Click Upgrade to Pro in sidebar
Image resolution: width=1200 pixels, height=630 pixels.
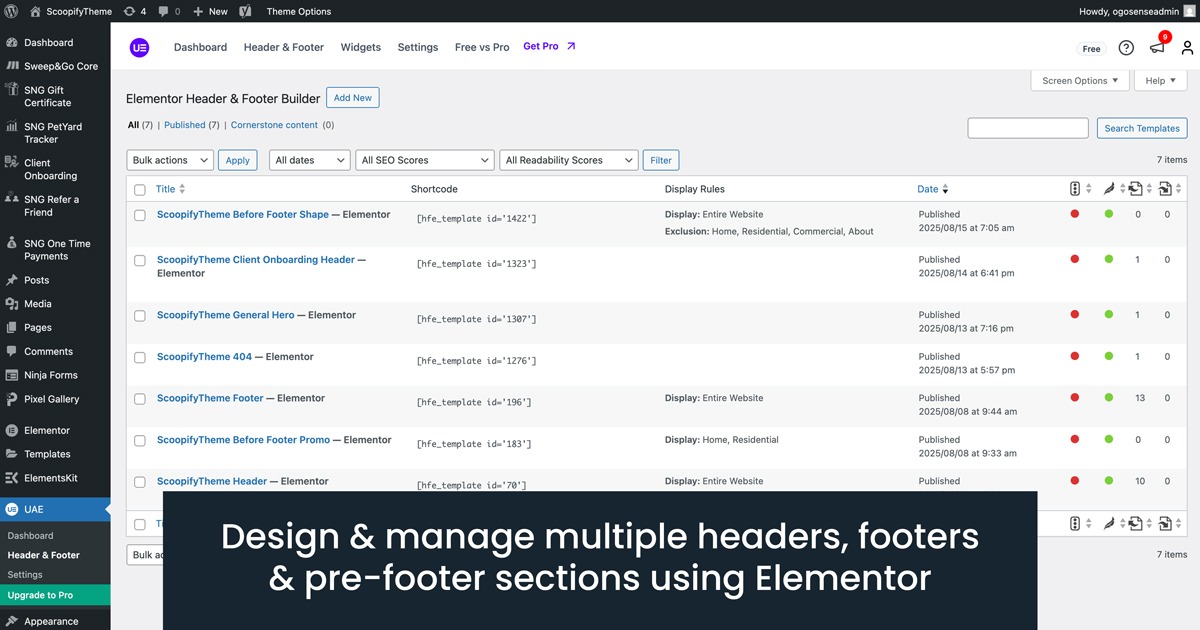(x=55, y=596)
